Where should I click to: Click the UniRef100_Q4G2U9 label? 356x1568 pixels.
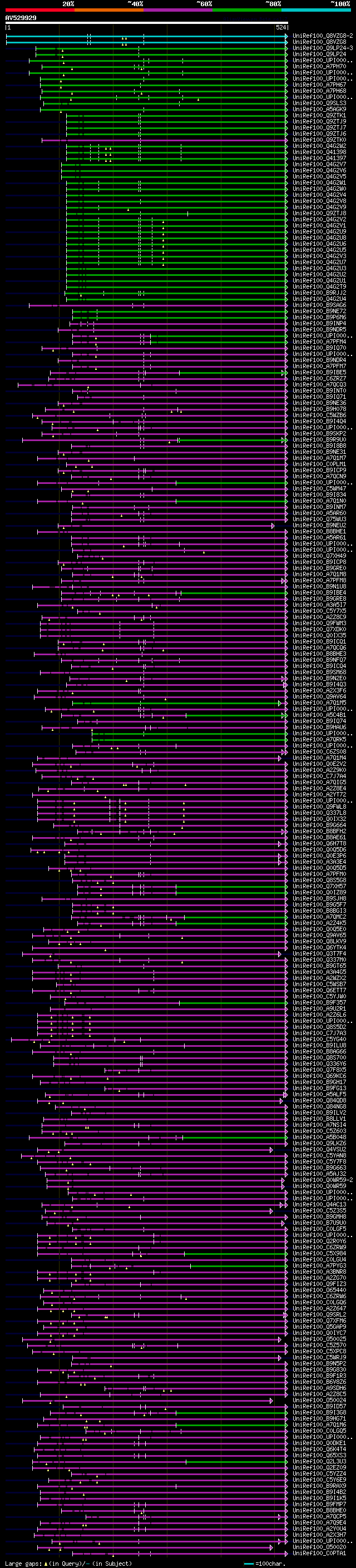[319, 232]
